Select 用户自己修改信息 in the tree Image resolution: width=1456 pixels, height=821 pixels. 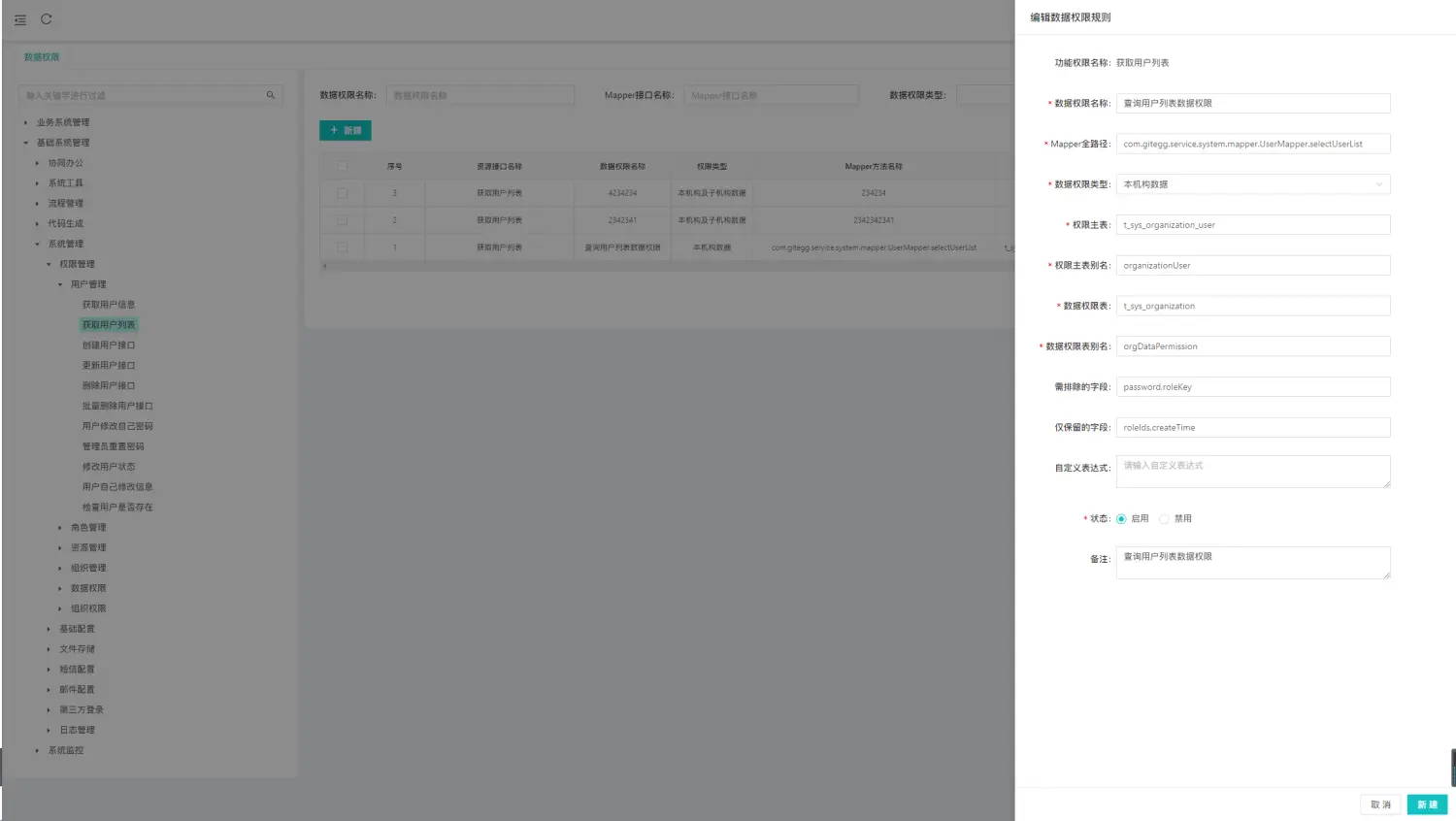[117, 487]
